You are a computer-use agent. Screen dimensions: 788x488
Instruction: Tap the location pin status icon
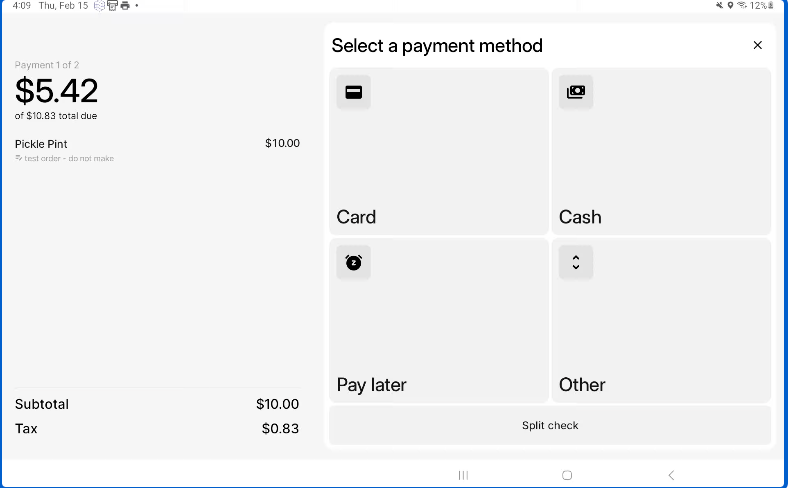[730, 6]
